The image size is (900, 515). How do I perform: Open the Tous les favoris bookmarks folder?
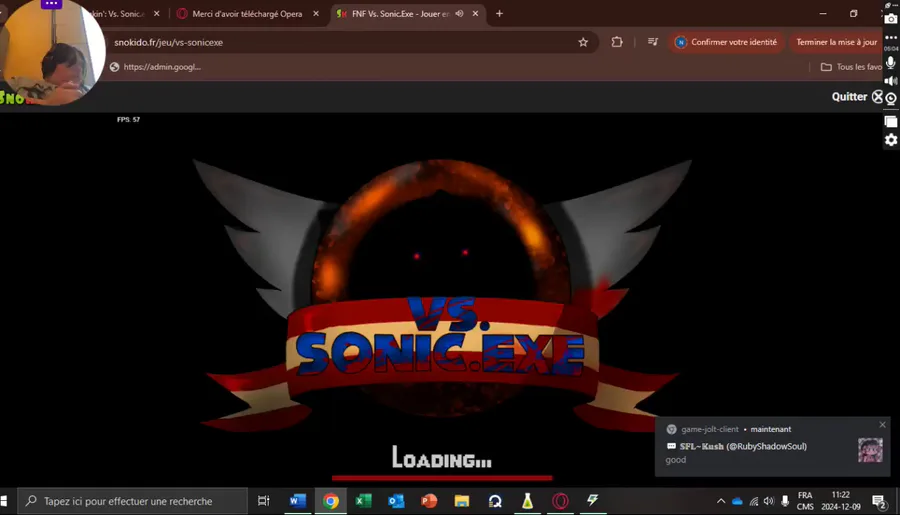852,67
